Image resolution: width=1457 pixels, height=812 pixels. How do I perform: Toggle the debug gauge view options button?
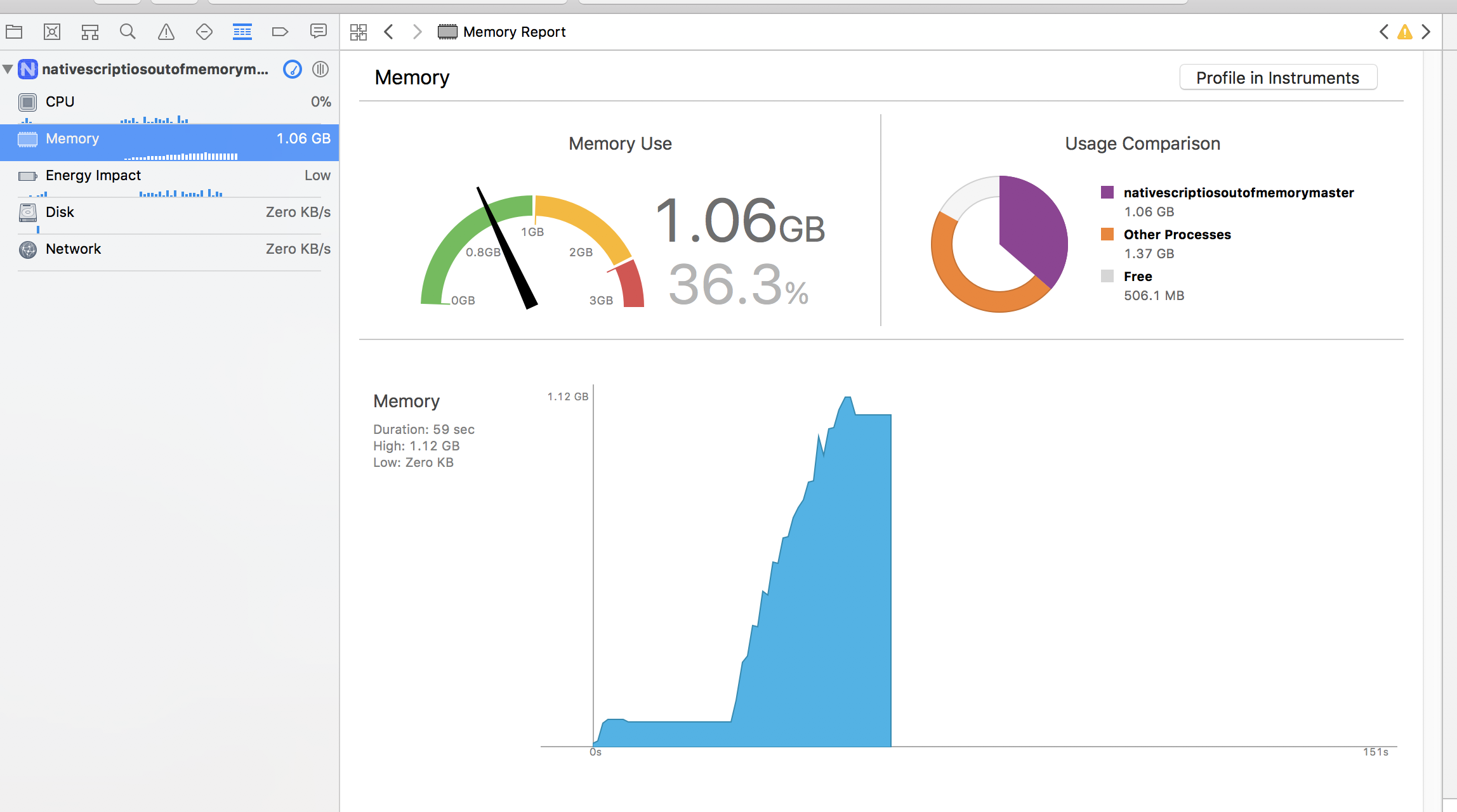pyautogui.click(x=293, y=69)
